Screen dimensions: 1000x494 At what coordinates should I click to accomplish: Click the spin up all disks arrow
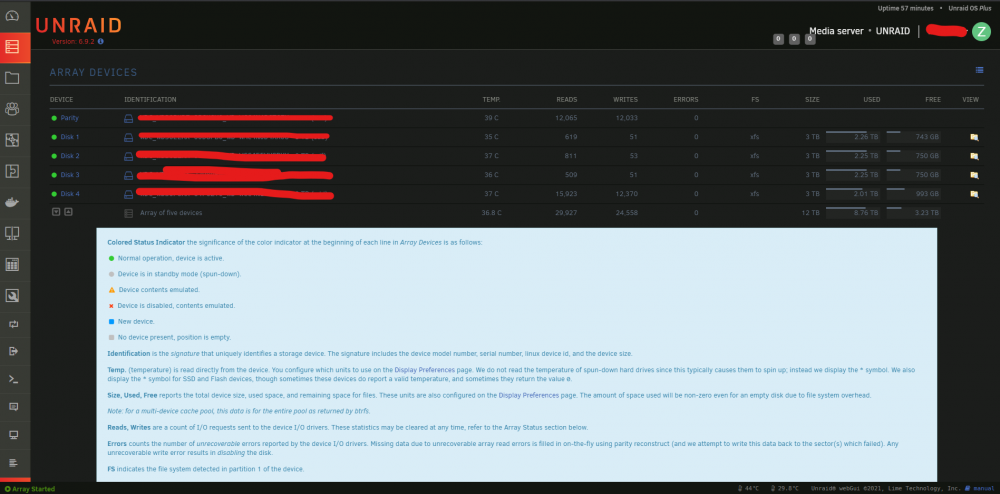68,212
